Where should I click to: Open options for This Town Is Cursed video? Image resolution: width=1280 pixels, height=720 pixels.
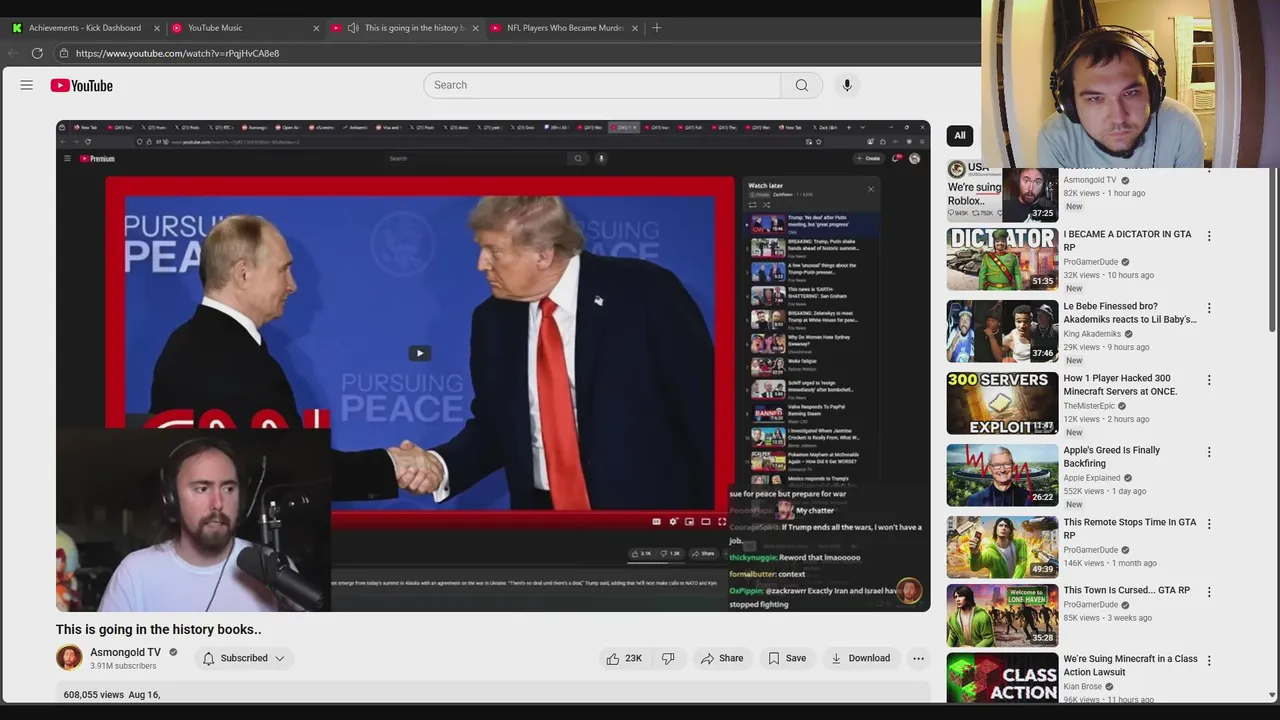pos(1209,593)
